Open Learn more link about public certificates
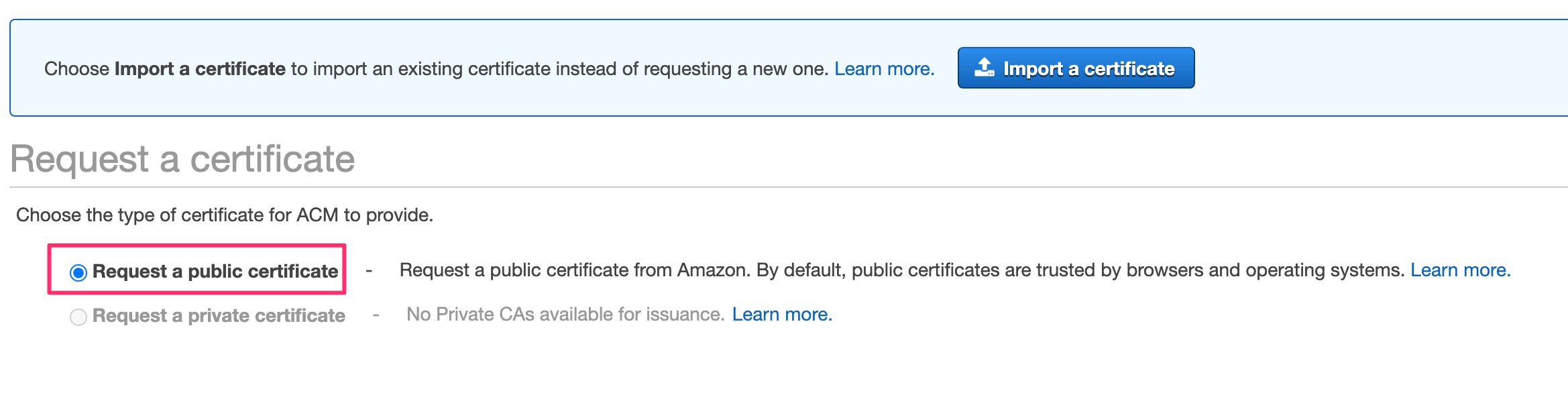Screen dimensions: 1568x393 pos(1460,270)
